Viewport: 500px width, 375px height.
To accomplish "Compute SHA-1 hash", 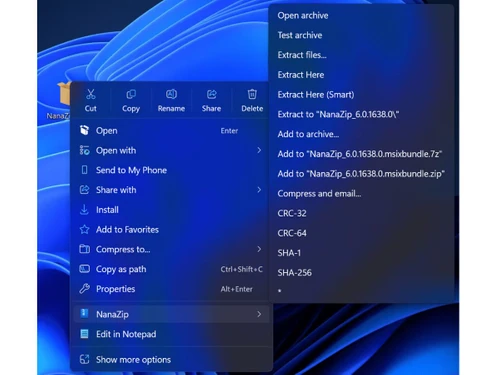I will coord(361,253).
